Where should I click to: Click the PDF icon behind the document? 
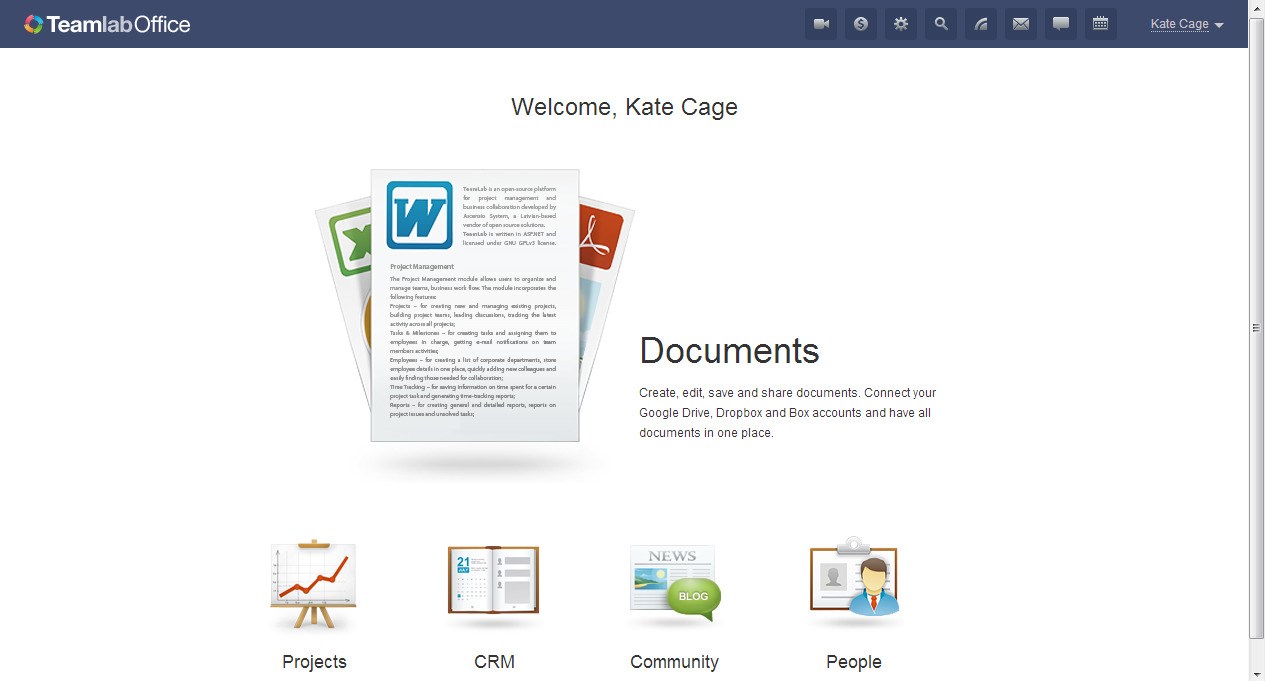click(x=602, y=238)
